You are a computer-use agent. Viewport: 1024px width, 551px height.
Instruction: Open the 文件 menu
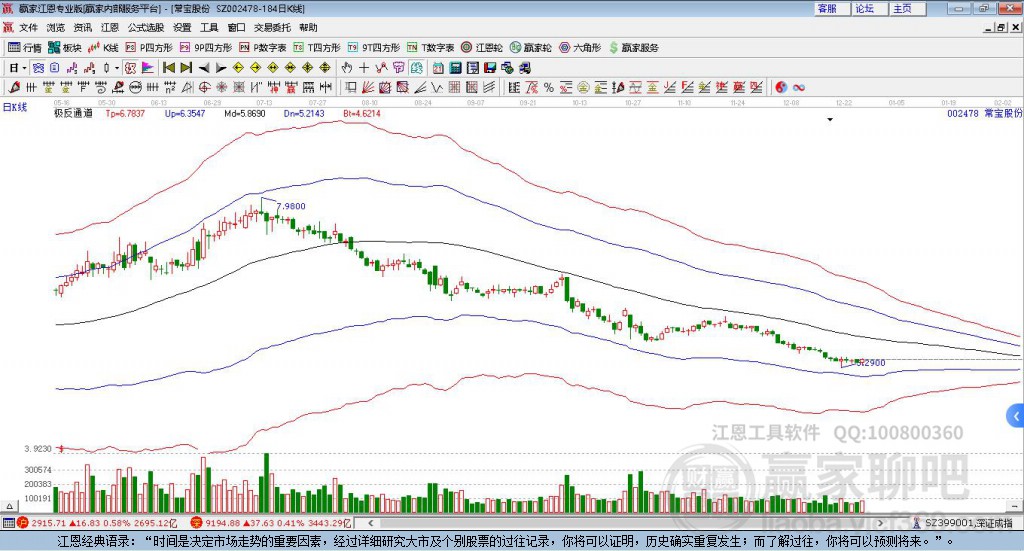click(x=29, y=27)
